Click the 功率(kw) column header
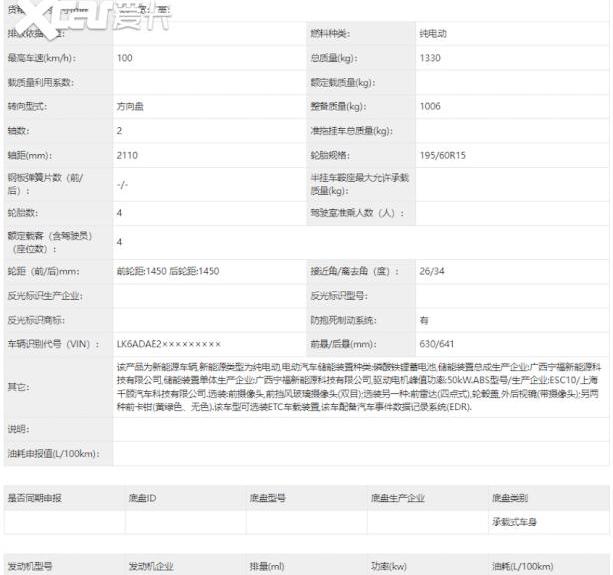Viewport: 613px width, 575px height. (389, 566)
